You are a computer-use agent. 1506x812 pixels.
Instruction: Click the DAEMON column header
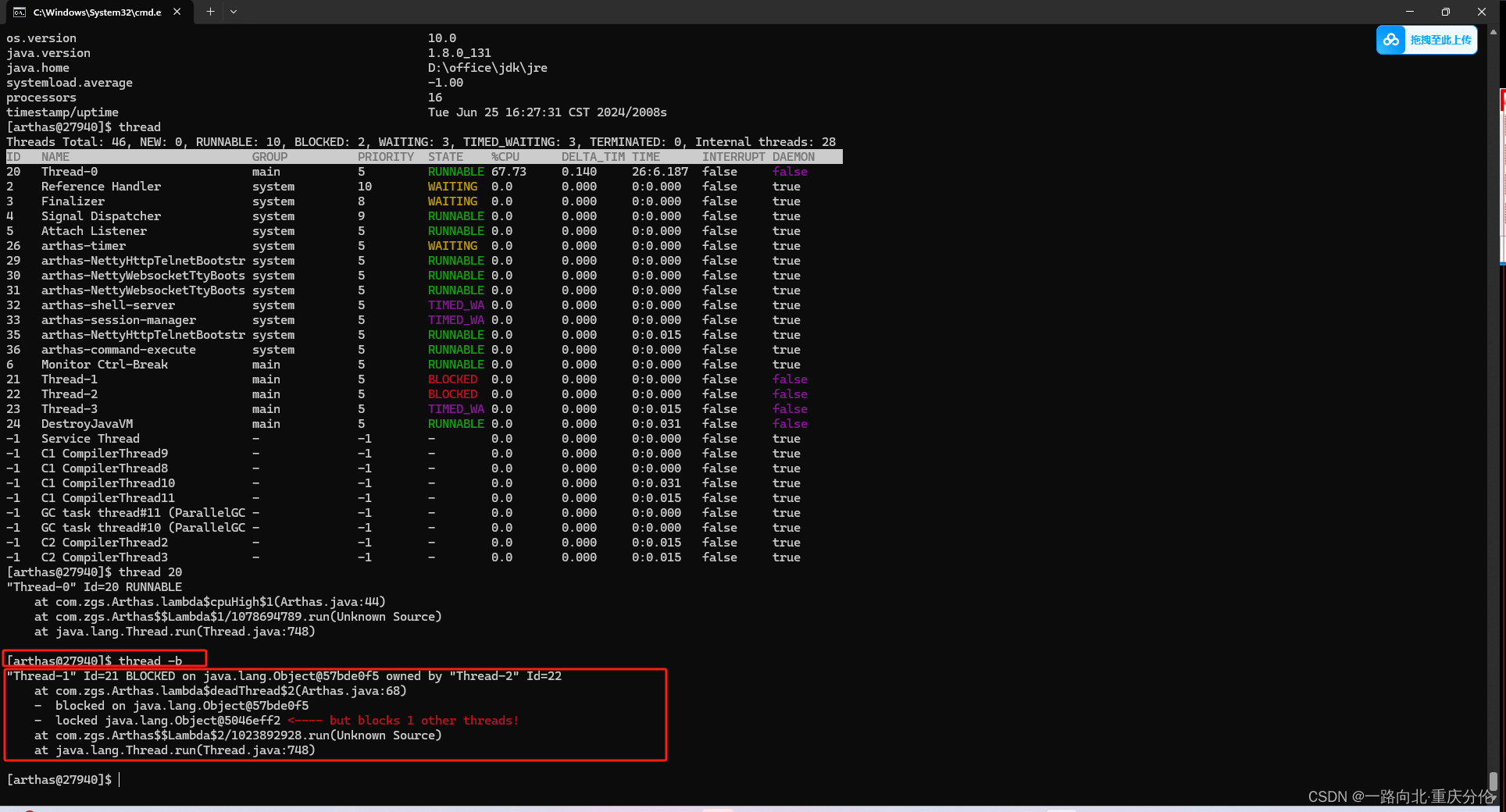coord(794,157)
